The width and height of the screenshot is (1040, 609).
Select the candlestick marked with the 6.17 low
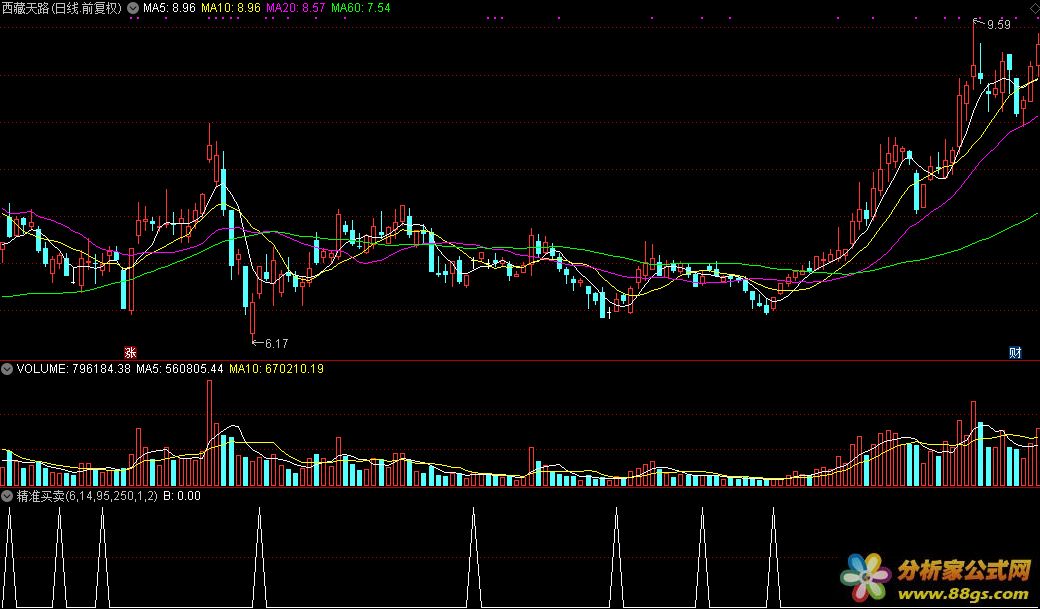tap(253, 318)
